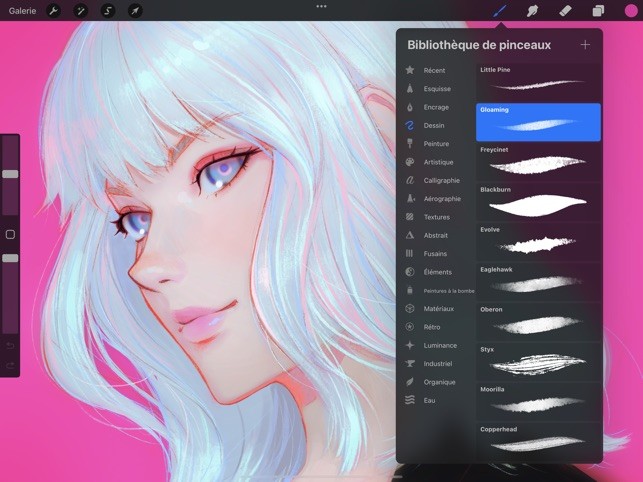This screenshot has width=643, height=482.
Task: Activate the Selection S-ribbon tool
Action: tap(108, 11)
